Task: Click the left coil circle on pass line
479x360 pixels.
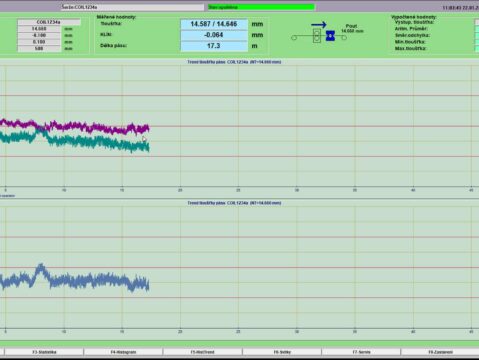Action: pyautogui.click(x=294, y=38)
